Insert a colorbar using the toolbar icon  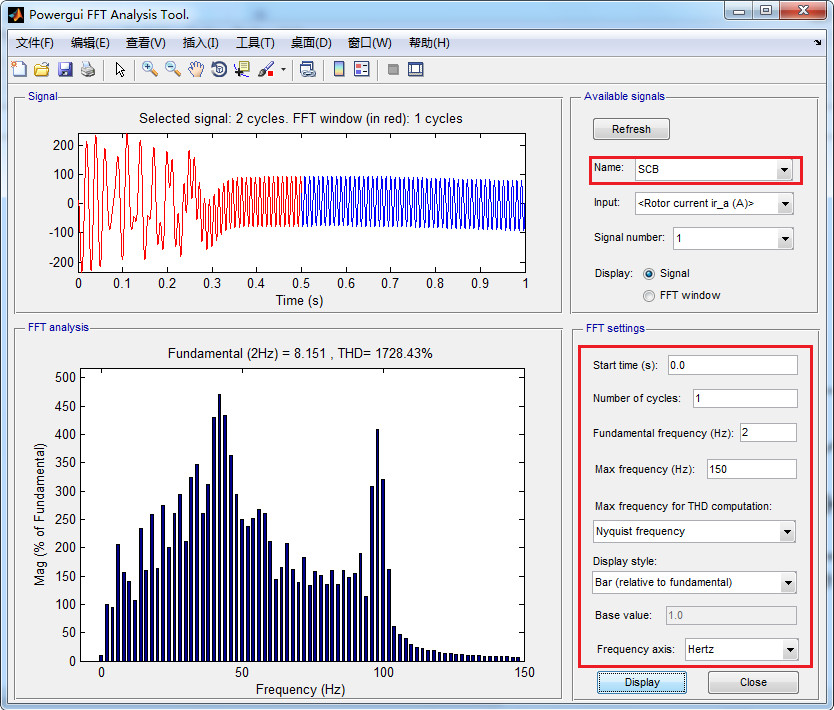click(338, 69)
